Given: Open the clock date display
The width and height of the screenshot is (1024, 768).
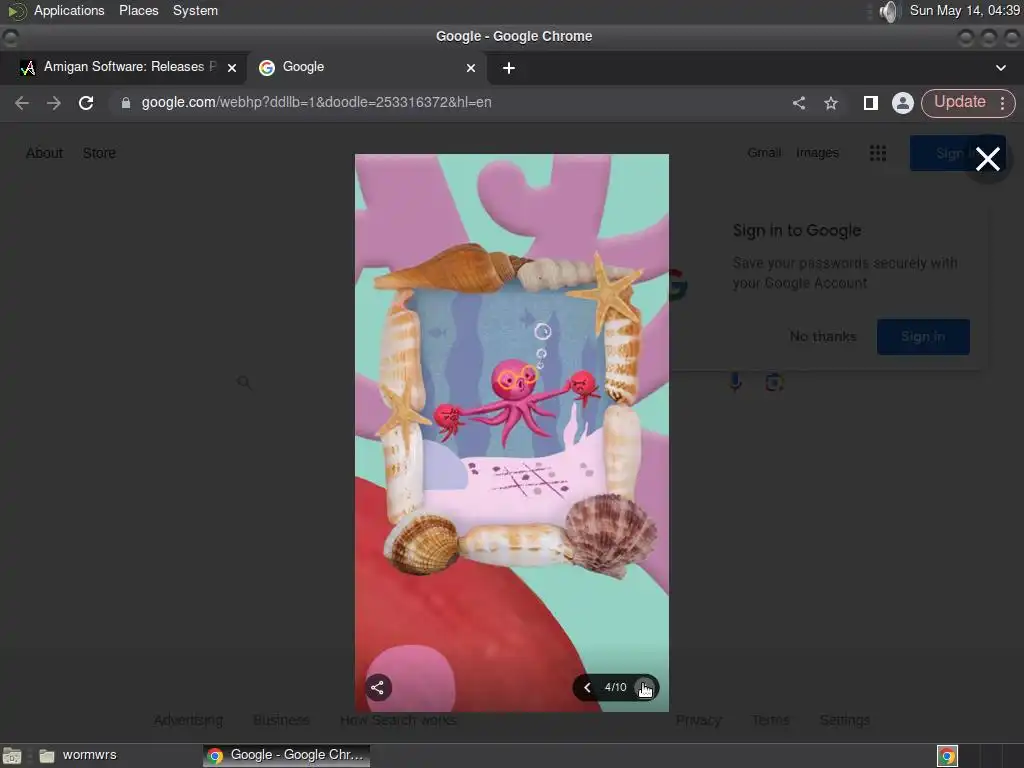Looking at the screenshot, I should (964, 10).
